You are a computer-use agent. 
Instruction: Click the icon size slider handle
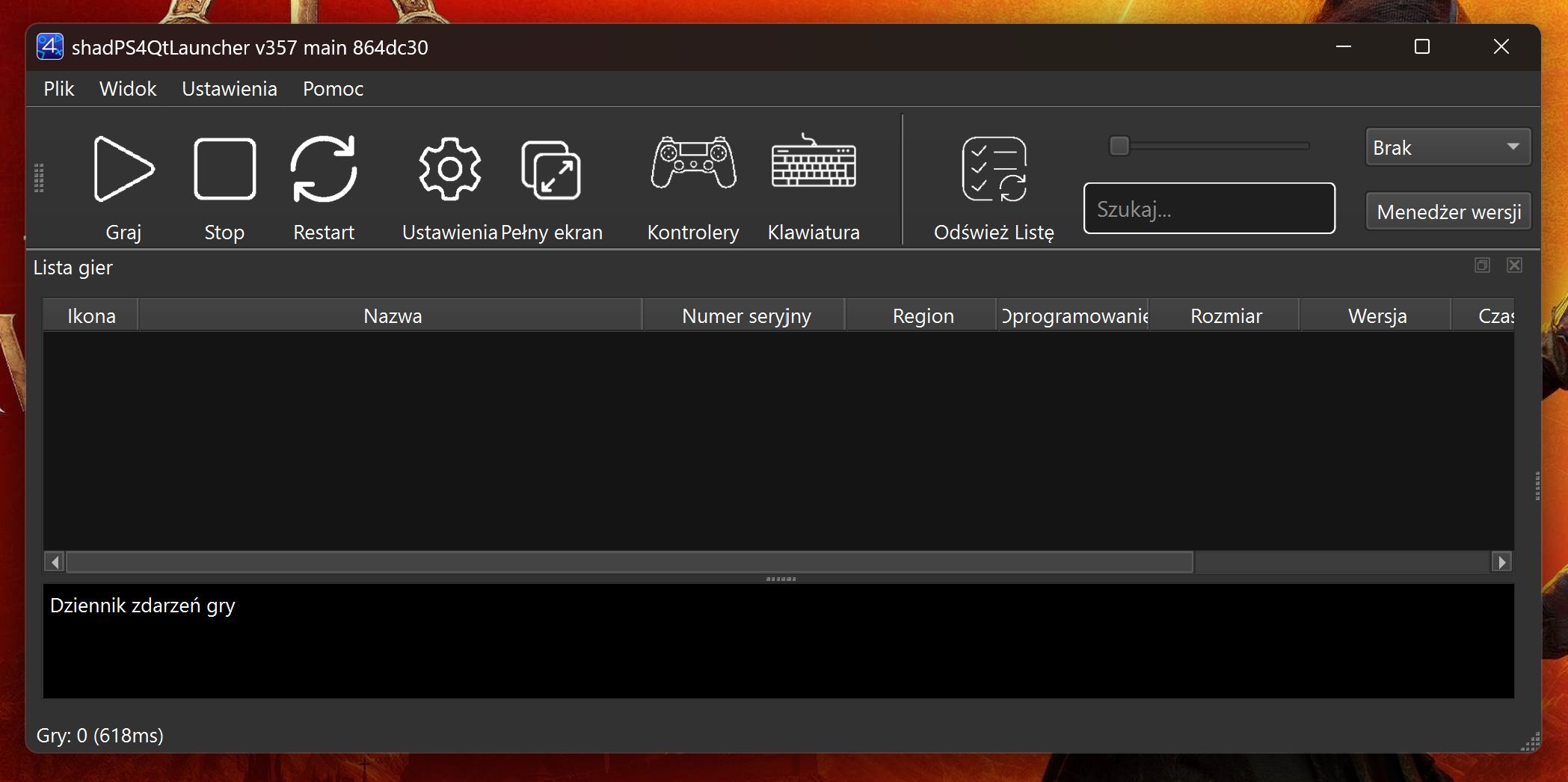(x=1119, y=146)
